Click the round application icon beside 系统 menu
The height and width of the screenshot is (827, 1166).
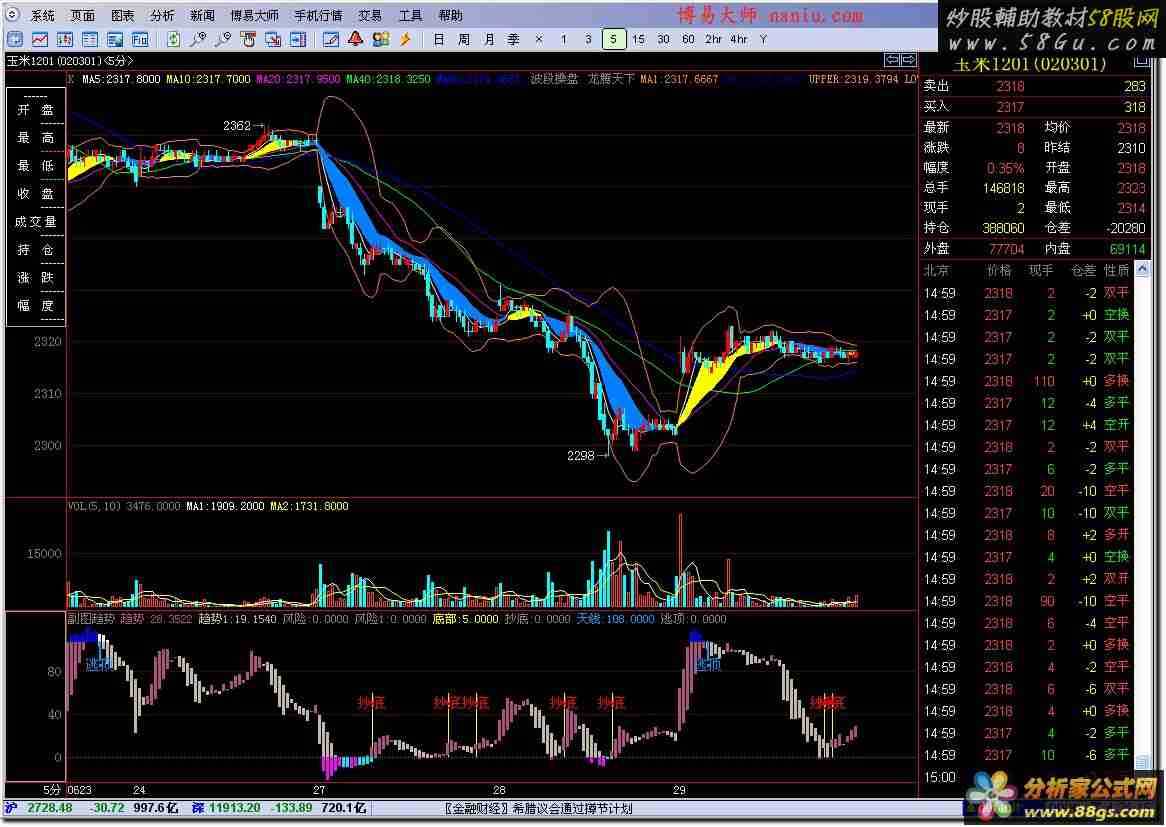[13, 15]
